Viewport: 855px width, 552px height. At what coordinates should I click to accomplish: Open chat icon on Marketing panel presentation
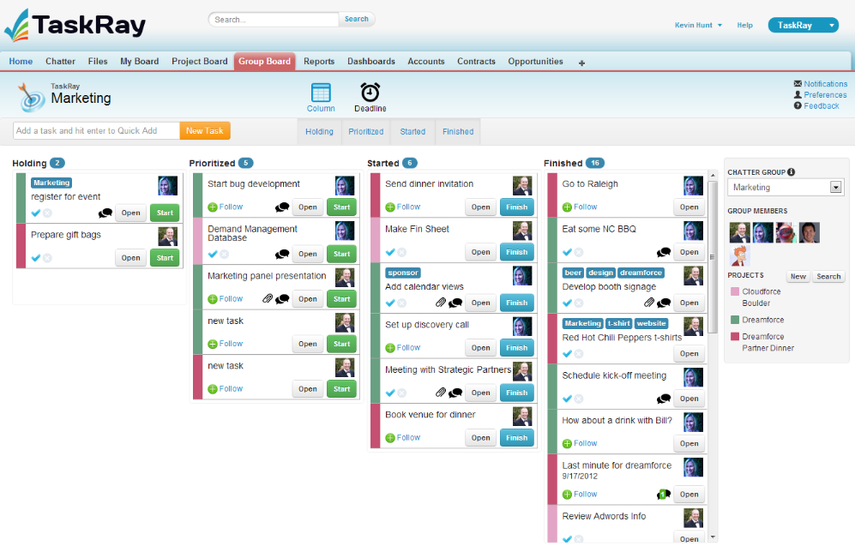(x=282, y=299)
